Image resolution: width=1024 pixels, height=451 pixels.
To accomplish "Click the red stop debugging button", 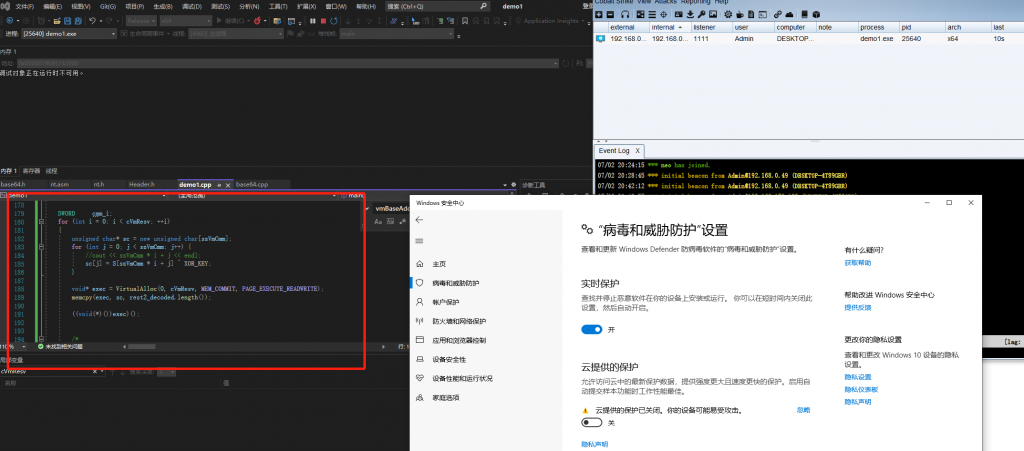I will click(323, 20).
